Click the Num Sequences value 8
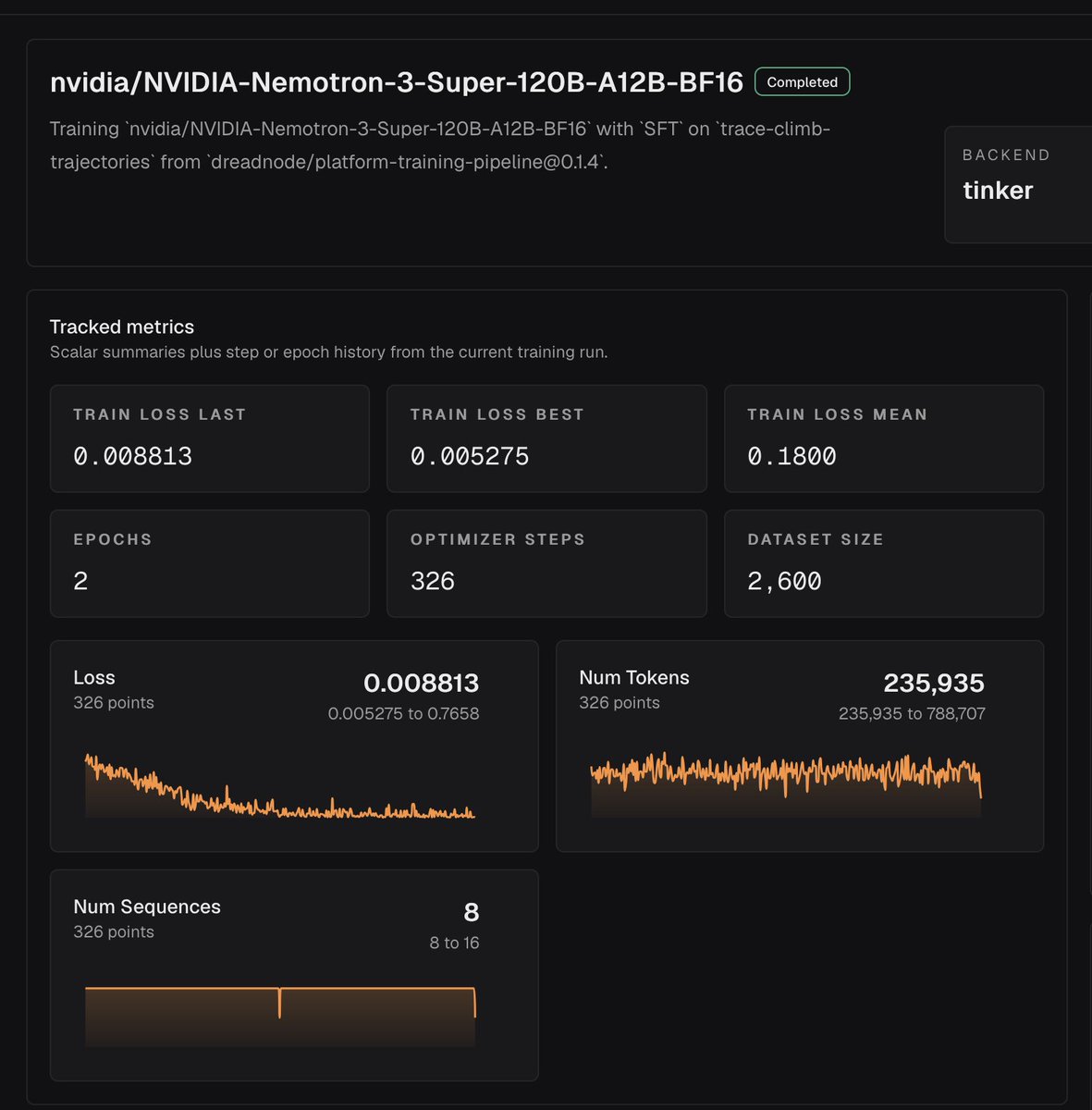This screenshot has width=1092, height=1110. [471, 912]
